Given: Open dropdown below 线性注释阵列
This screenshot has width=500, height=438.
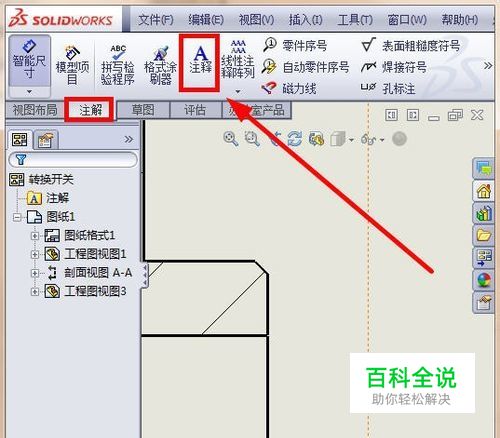Looking at the screenshot, I should click(x=238, y=91).
